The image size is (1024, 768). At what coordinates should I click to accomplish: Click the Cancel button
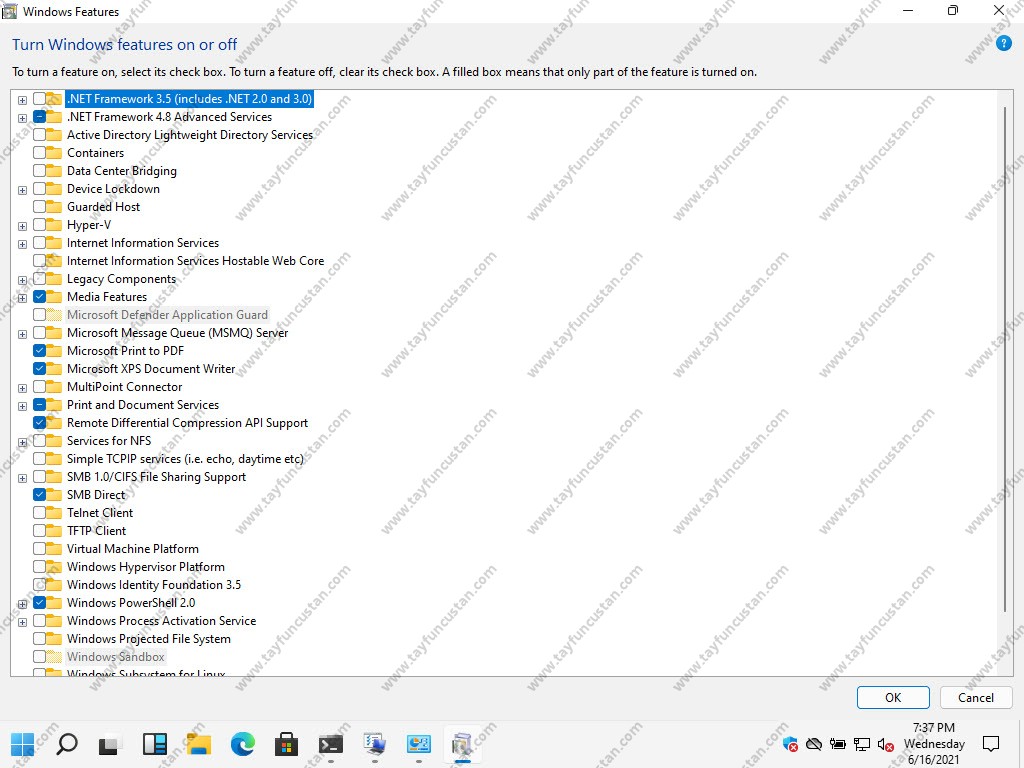(x=976, y=697)
